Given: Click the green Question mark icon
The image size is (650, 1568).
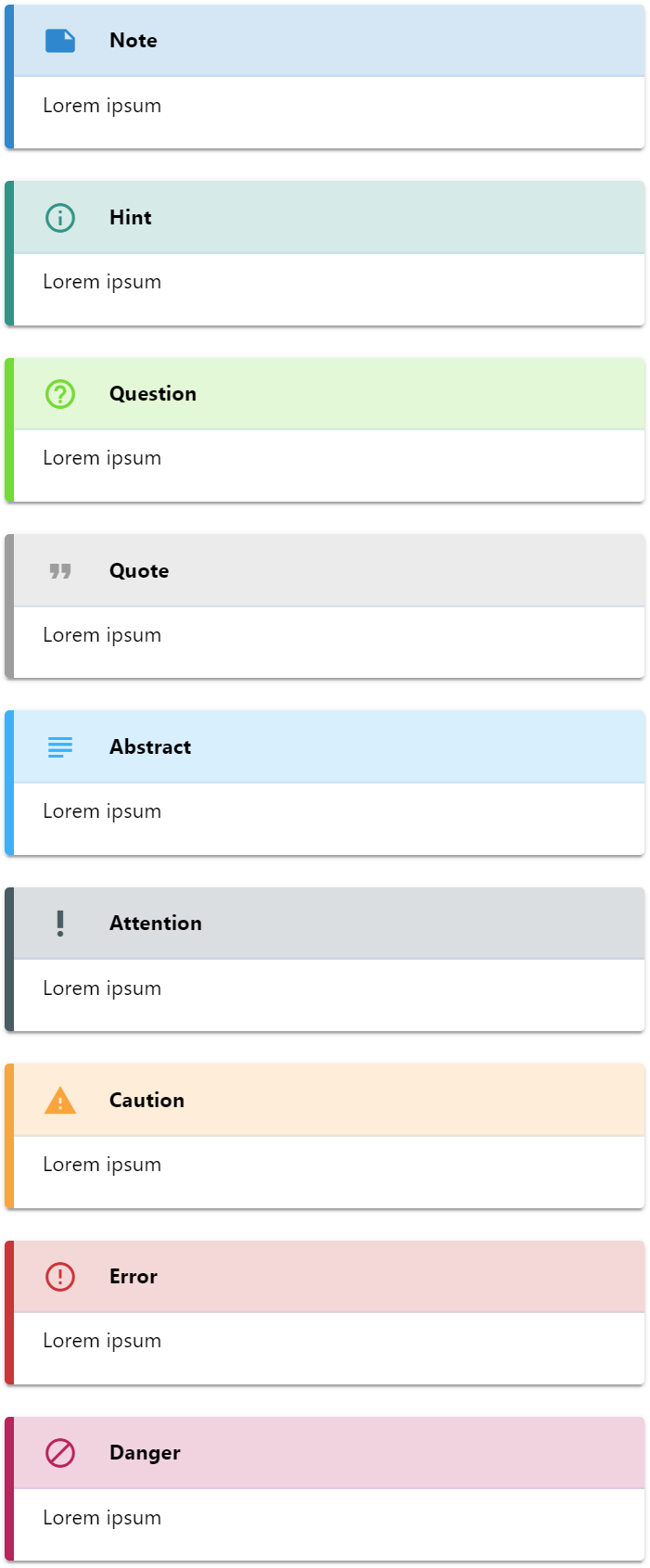Looking at the screenshot, I should (x=60, y=394).
